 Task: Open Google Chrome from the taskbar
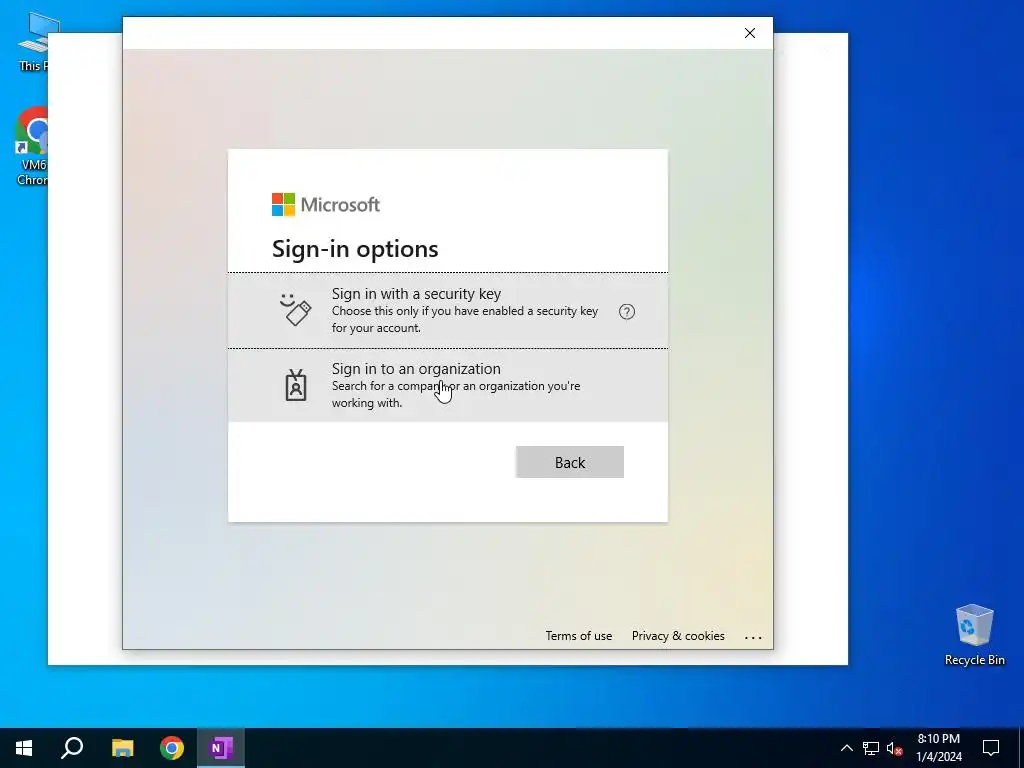point(172,748)
